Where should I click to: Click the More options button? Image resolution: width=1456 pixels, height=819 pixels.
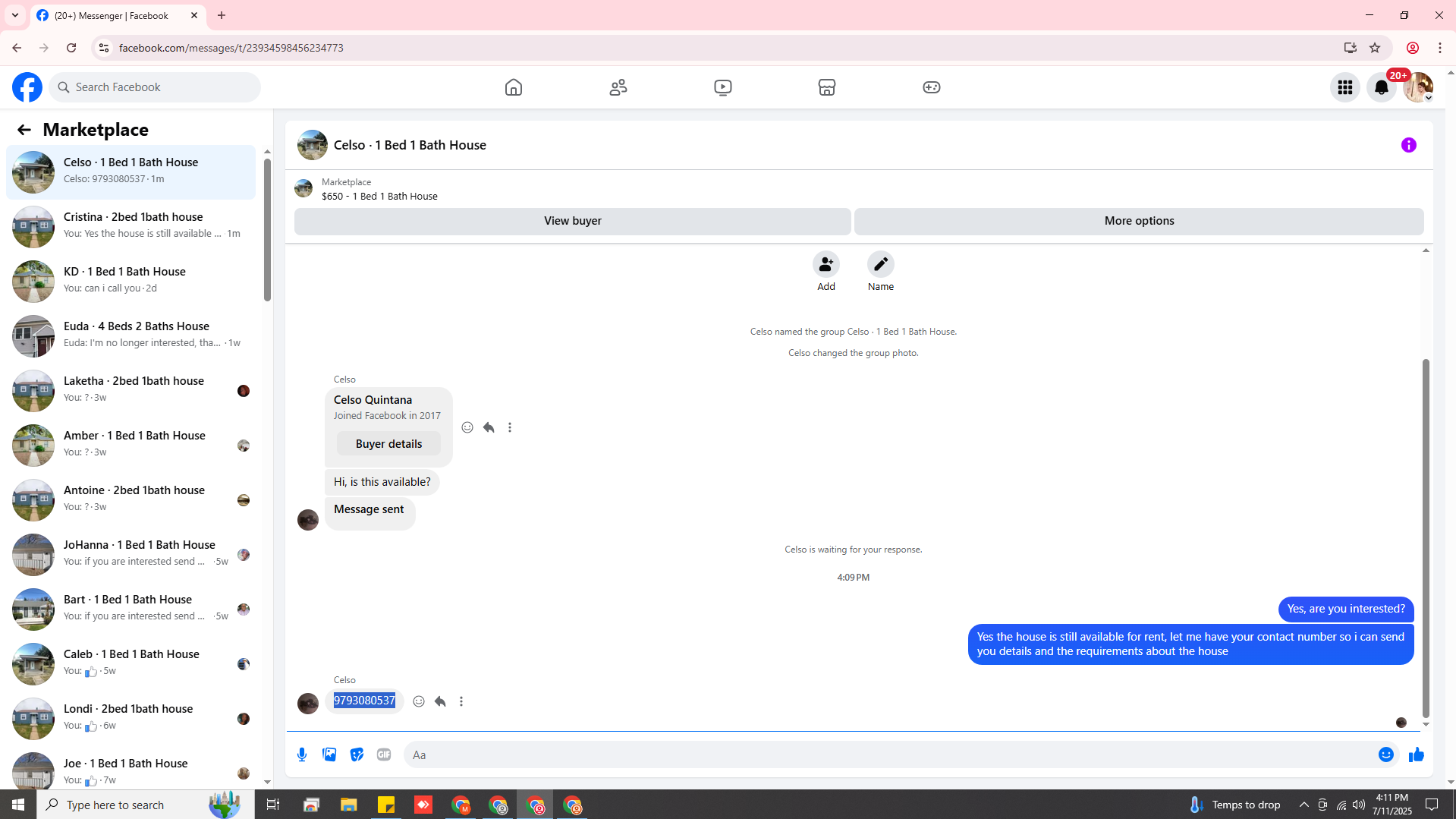(1139, 221)
